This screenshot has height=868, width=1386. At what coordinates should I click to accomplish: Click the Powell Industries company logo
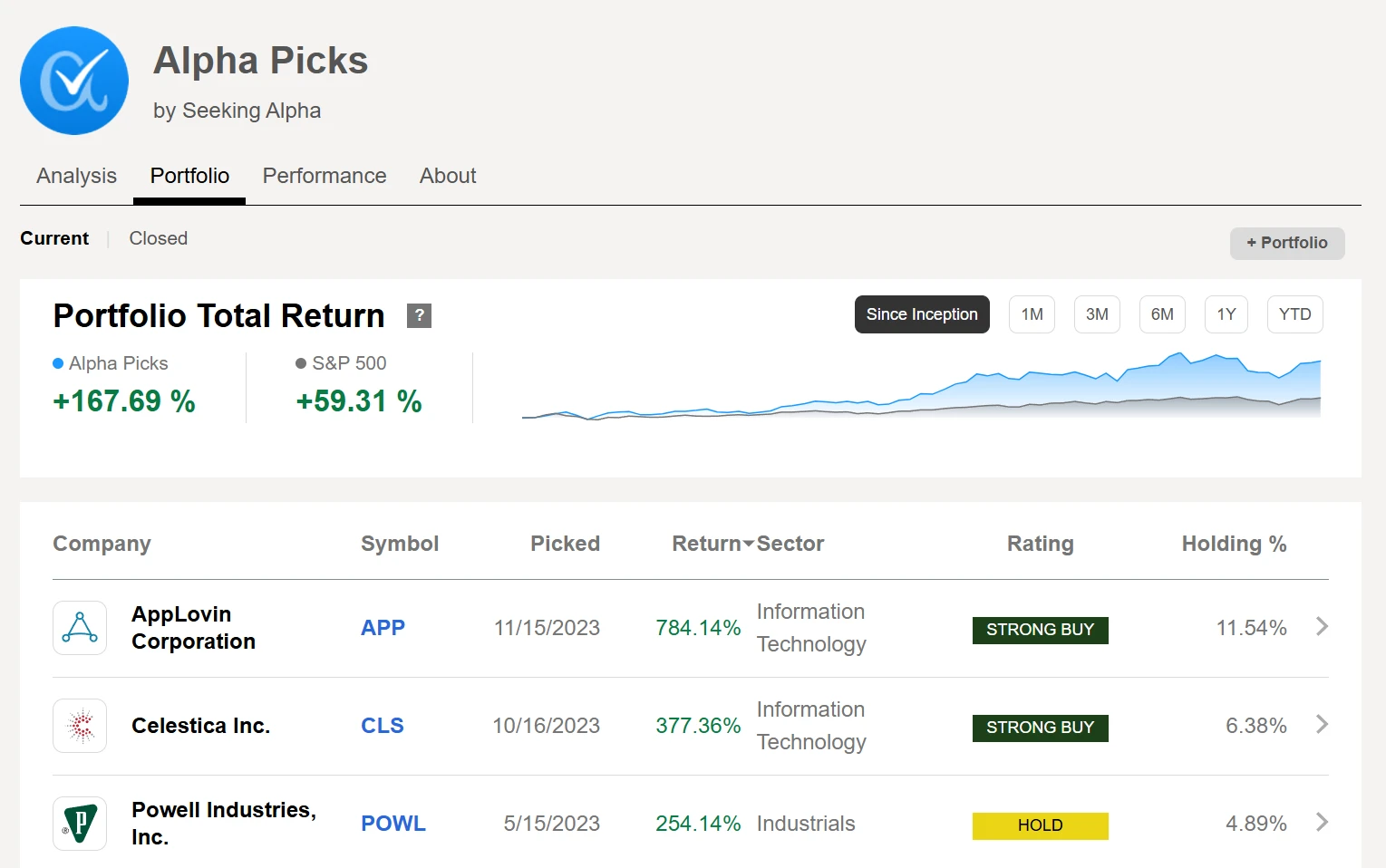pos(80,824)
